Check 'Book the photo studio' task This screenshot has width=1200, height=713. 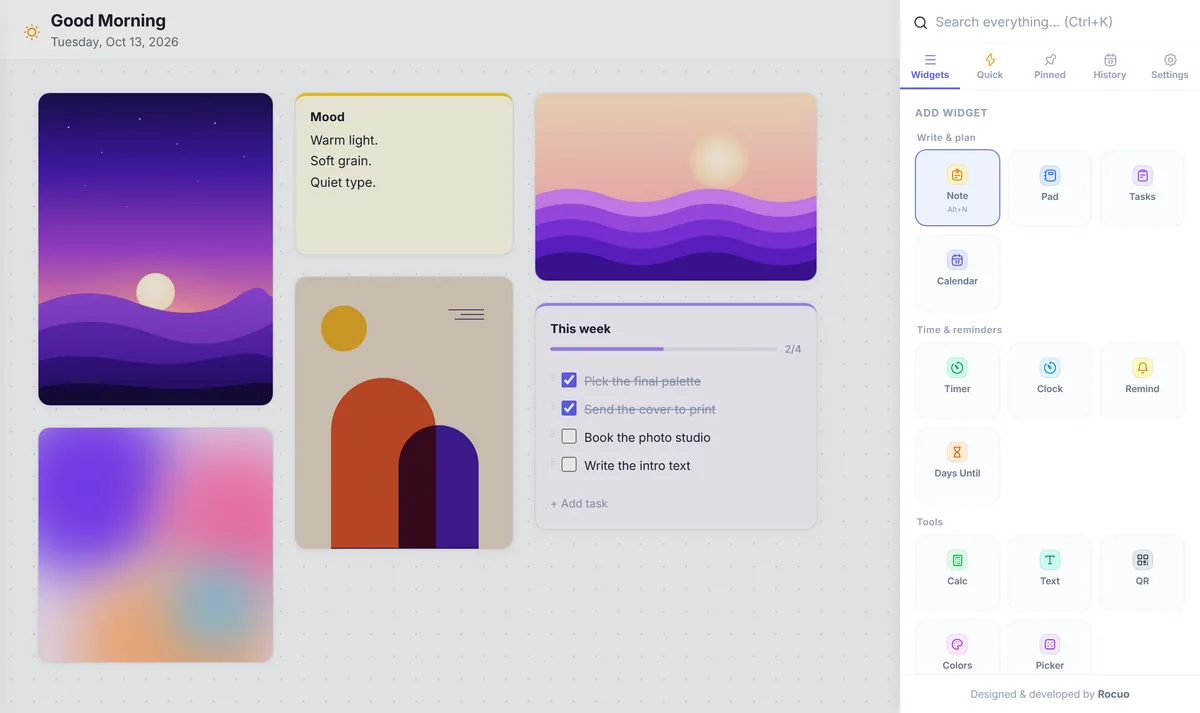coord(569,436)
